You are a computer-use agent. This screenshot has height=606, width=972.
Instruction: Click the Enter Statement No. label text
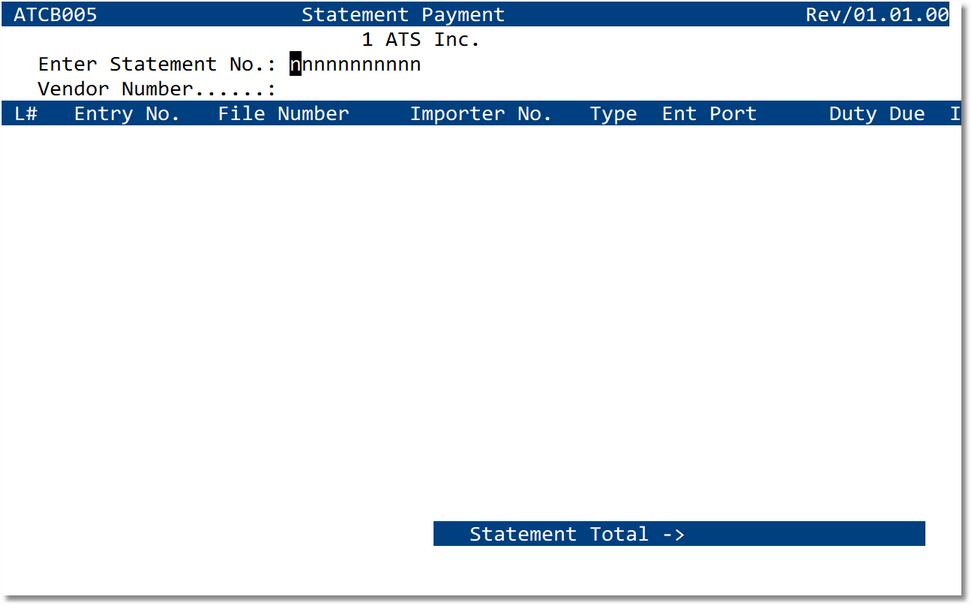(160, 64)
